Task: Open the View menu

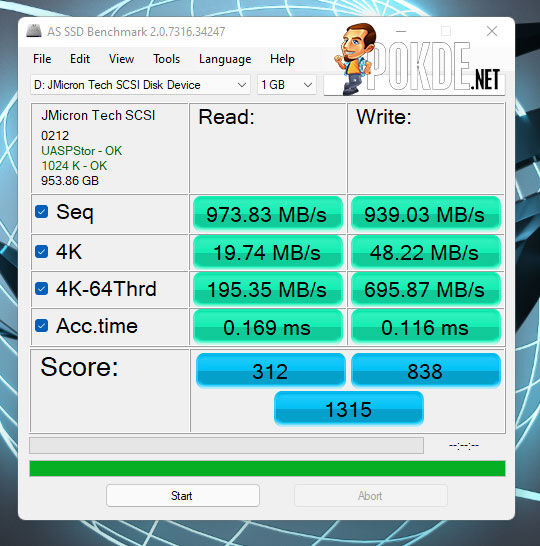Action: click(x=121, y=59)
